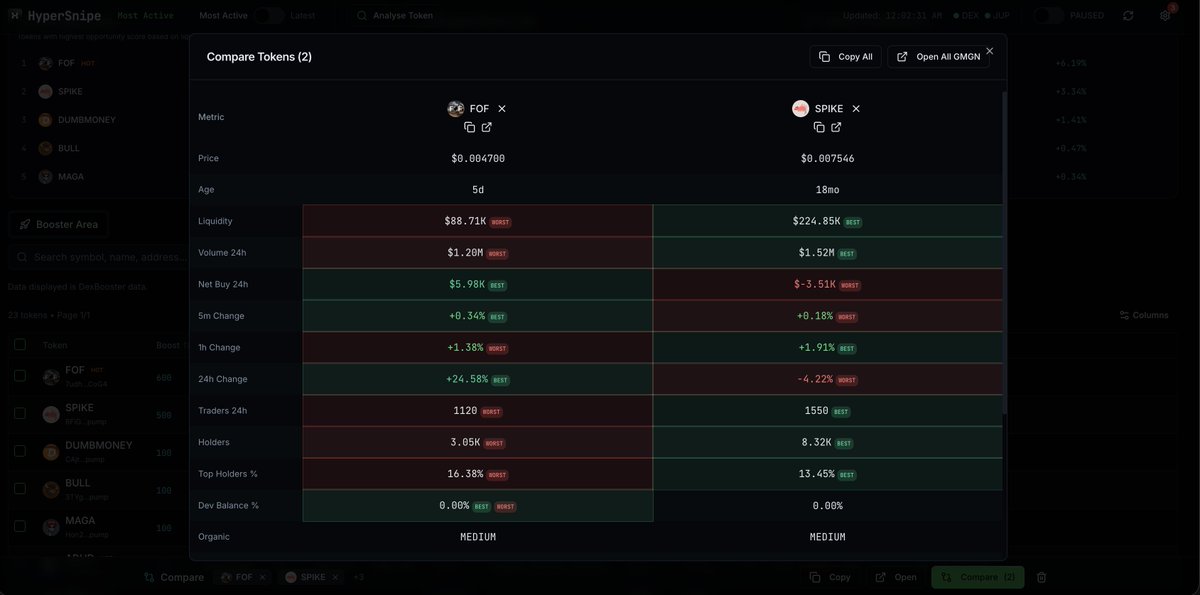Image resolution: width=1200 pixels, height=595 pixels.
Task: Open SPIKE in external link icon
Action: click(836, 127)
